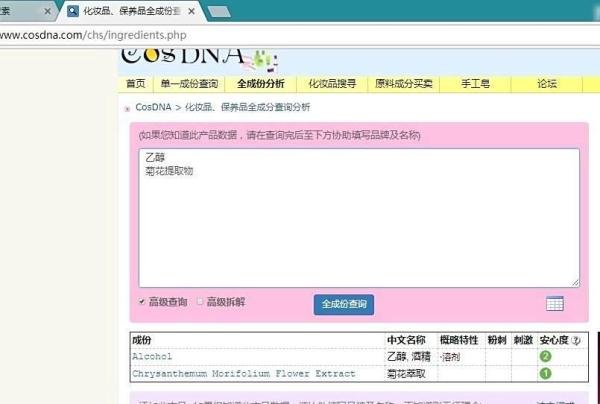Click the green safety rating 2 badge
600x404 pixels.
click(x=545, y=357)
